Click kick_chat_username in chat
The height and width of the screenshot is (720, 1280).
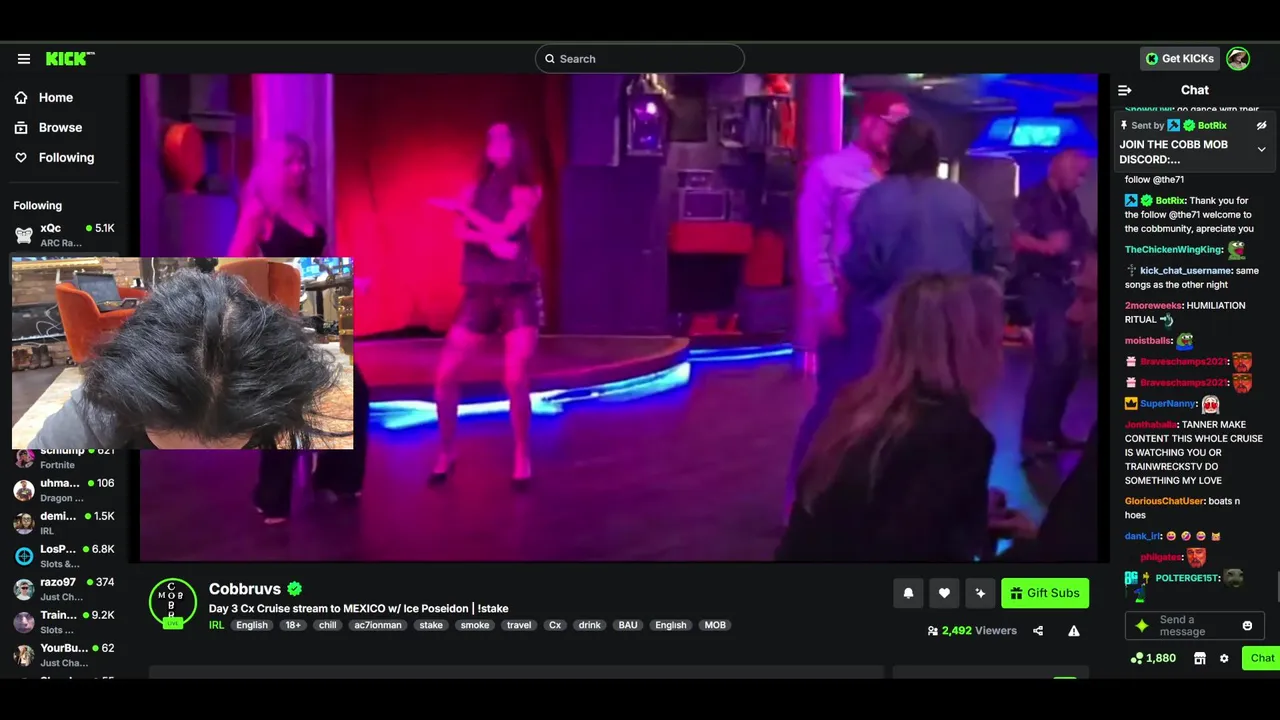point(1185,271)
